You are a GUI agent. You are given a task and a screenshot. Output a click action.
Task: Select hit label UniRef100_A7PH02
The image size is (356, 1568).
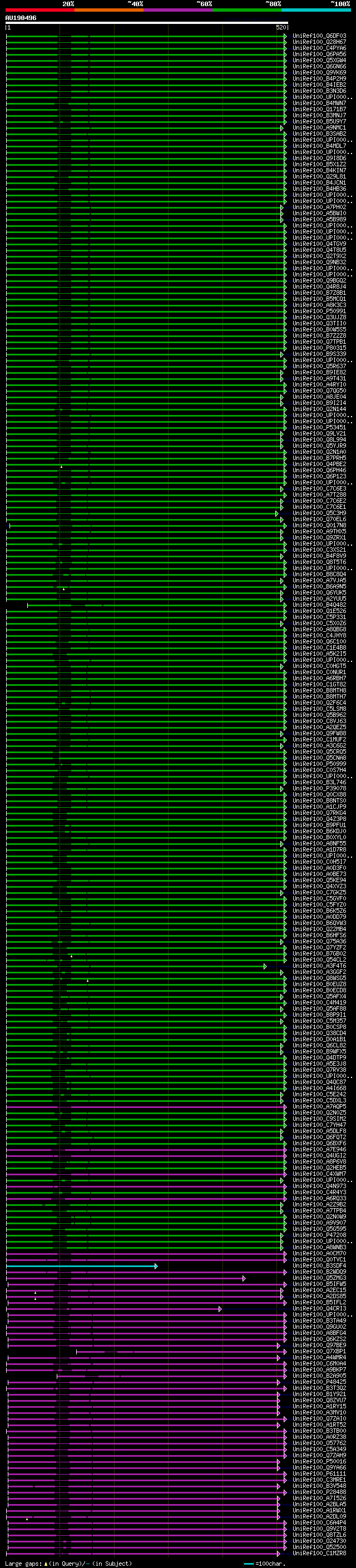[x=319, y=207]
